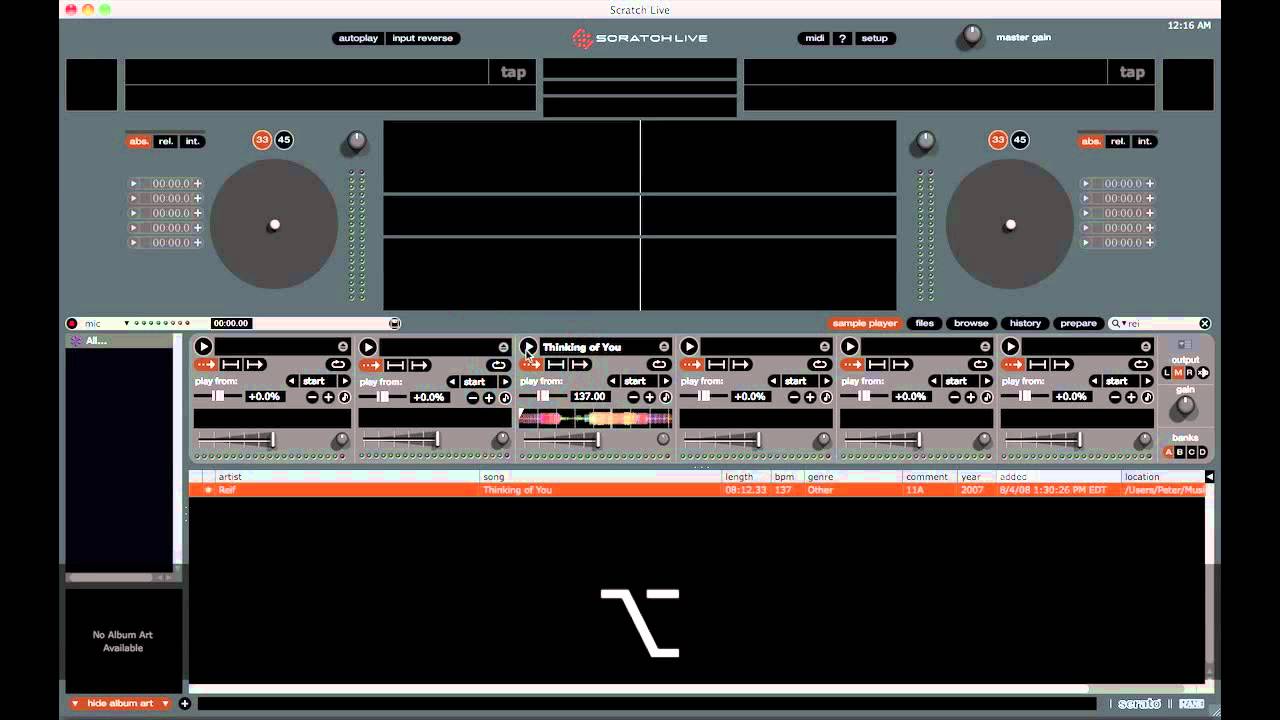The width and height of the screenshot is (1280, 720).
Task: Switch right deck to rel. mode
Action: [1118, 141]
